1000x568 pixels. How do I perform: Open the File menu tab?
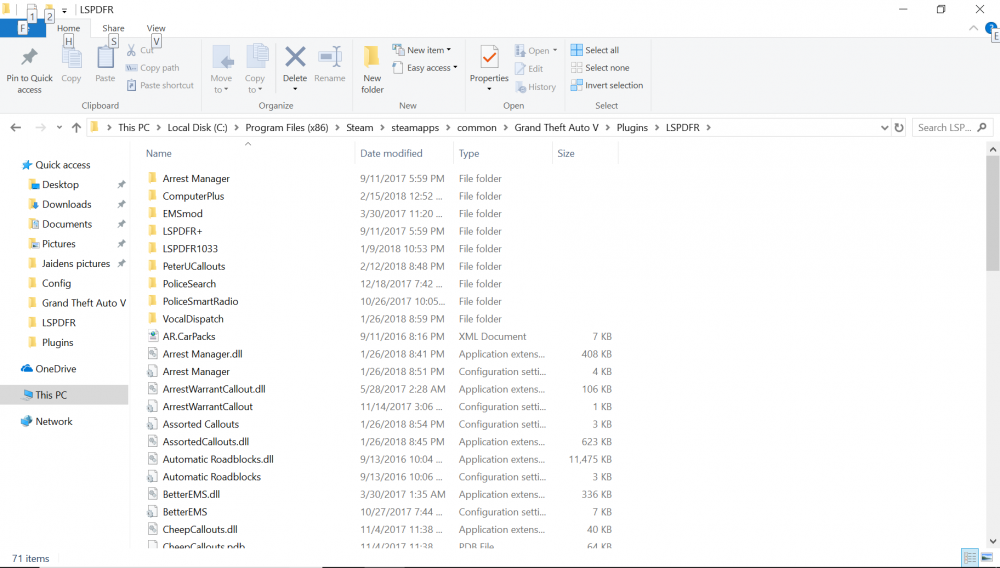[23, 28]
